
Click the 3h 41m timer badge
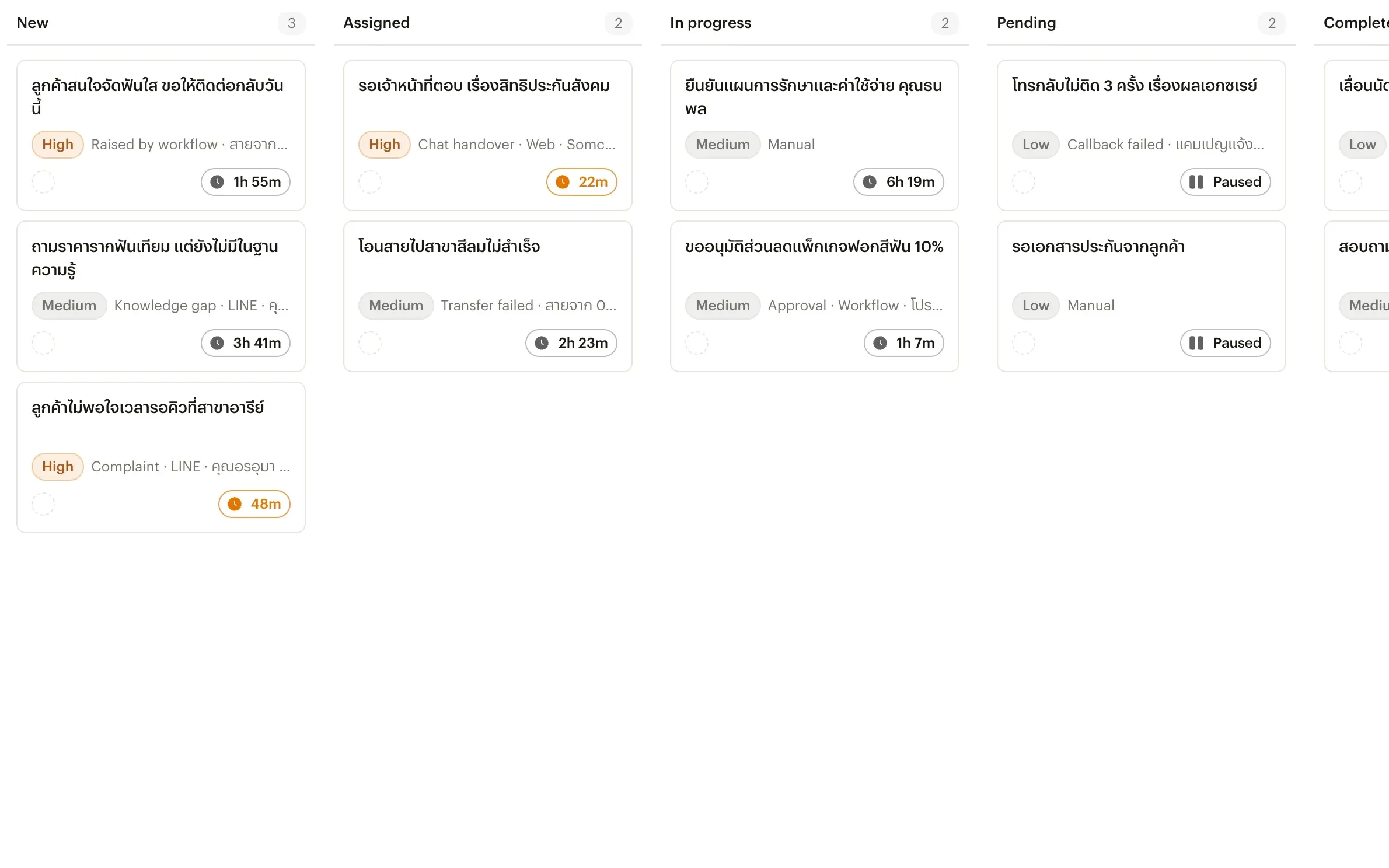246,343
